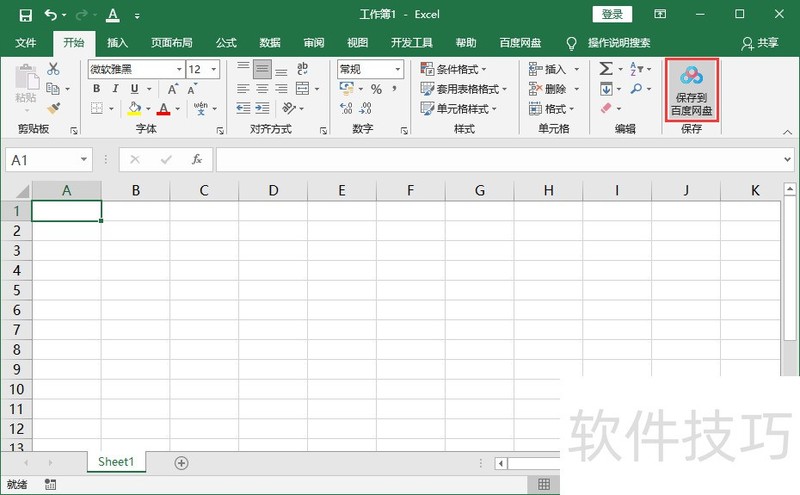Open the font name dropdown
800x495 pixels.
point(179,69)
